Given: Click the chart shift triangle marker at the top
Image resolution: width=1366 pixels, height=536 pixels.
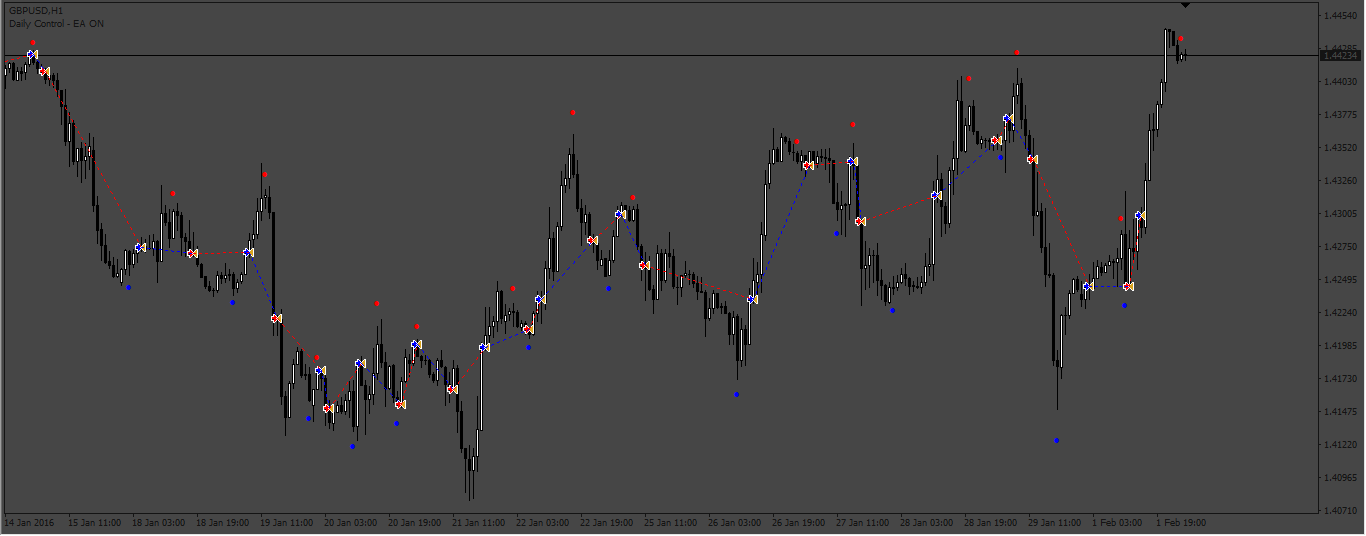Looking at the screenshot, I should [x=1185, y=5].
